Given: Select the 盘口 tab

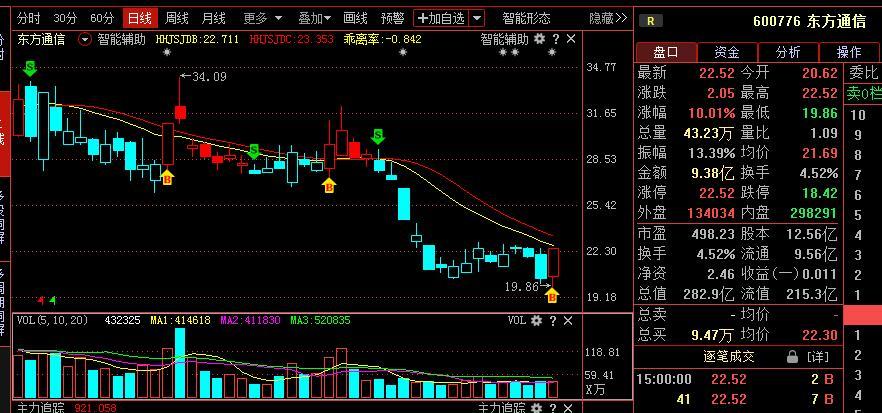Looking at the screenshot, I should (x=666, y=52).
